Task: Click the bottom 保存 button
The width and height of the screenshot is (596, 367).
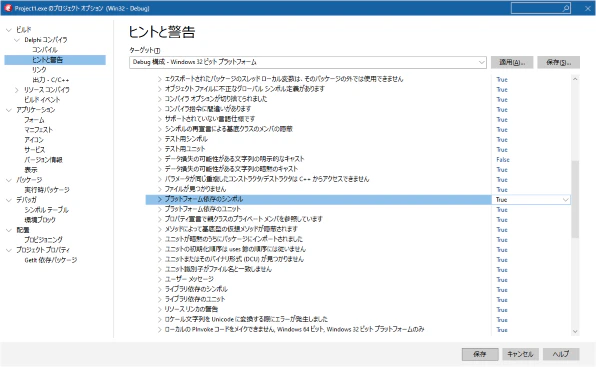Action: point(480,354)
